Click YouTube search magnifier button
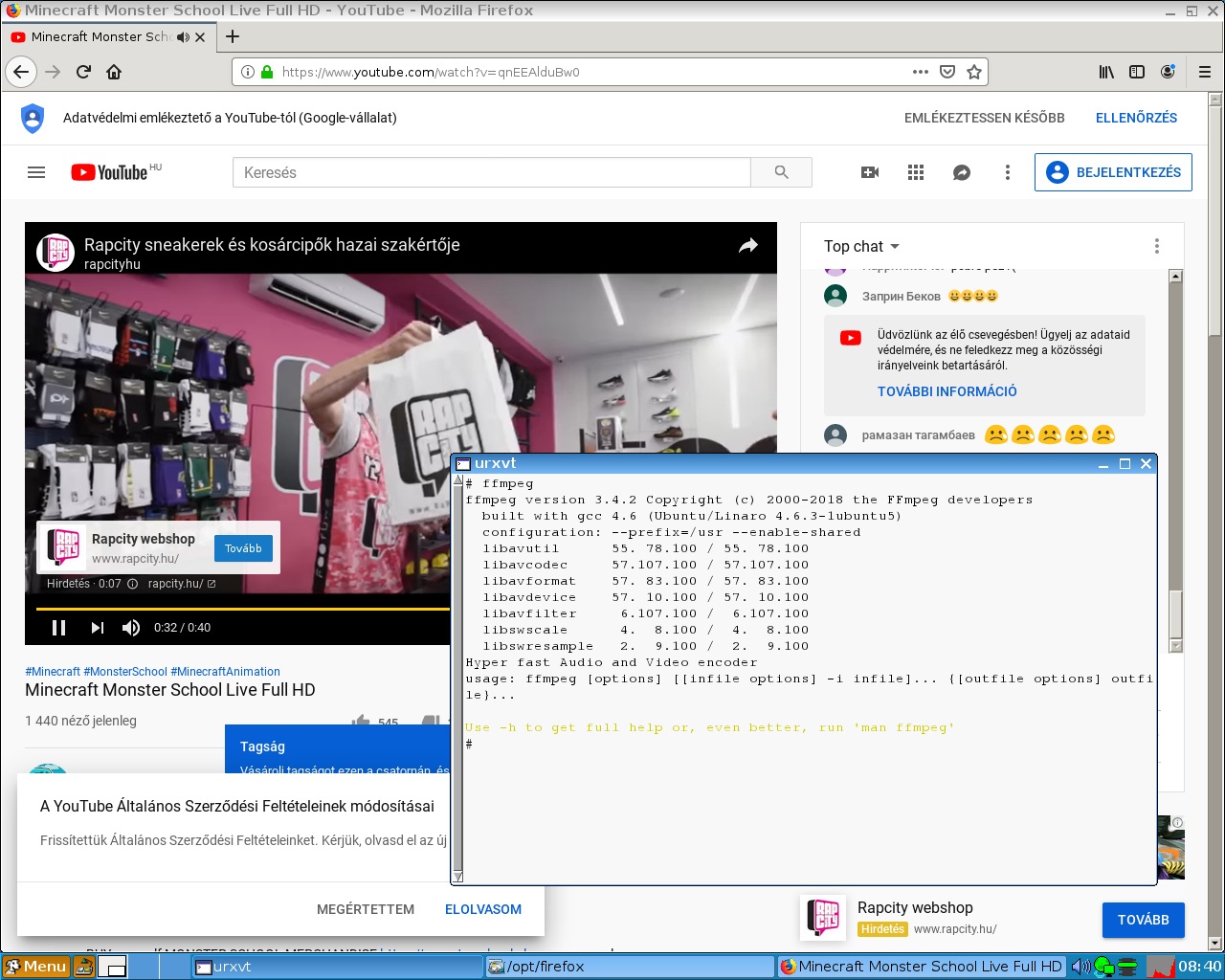The image size is (1225, 980). click(x=781, y=172)
